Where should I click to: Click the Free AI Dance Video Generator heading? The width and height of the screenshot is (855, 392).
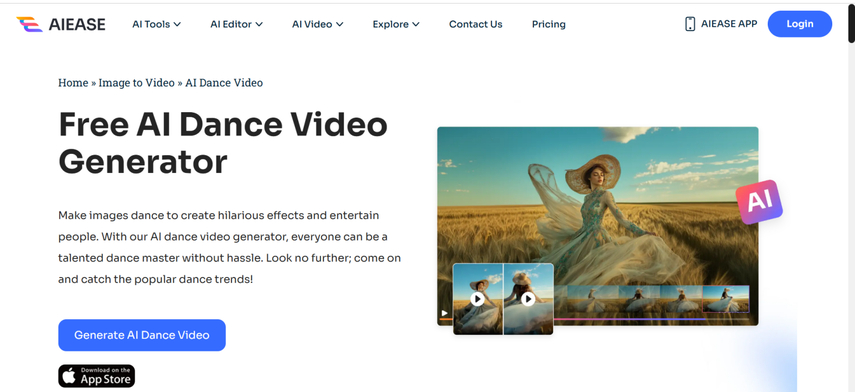click(x=223, y=143)
